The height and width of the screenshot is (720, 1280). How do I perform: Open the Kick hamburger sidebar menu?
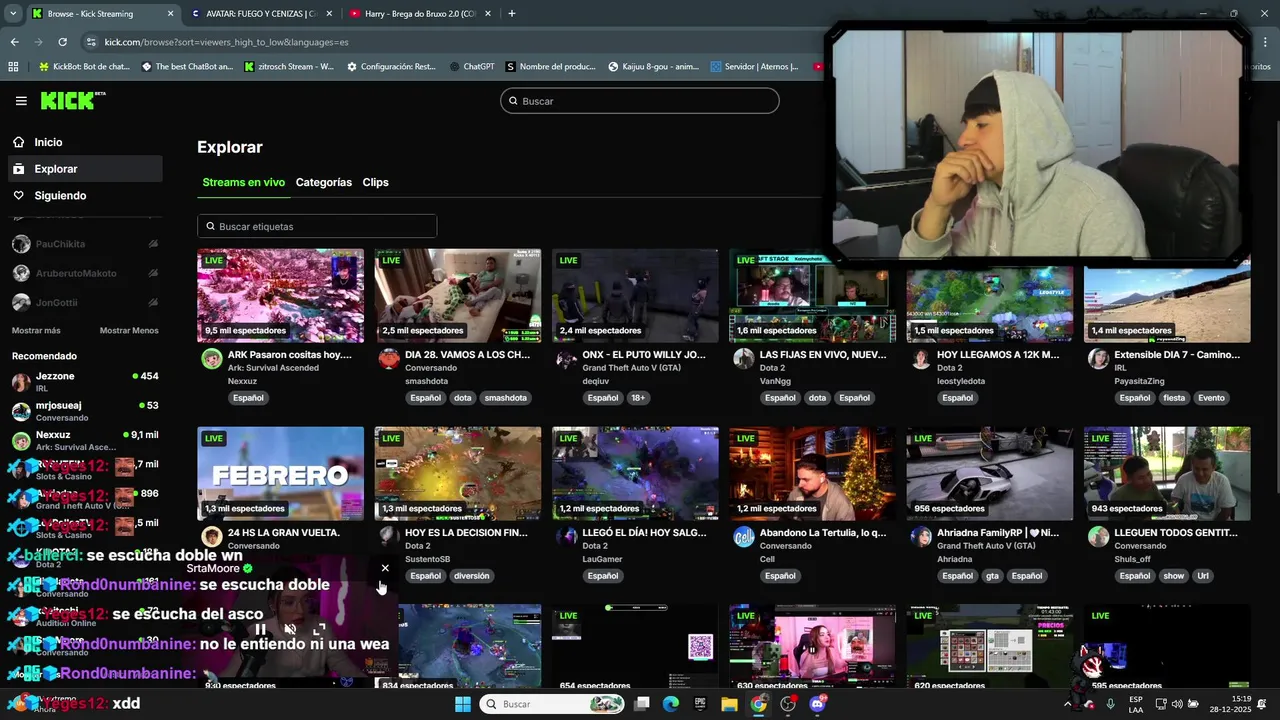[21, 101]
